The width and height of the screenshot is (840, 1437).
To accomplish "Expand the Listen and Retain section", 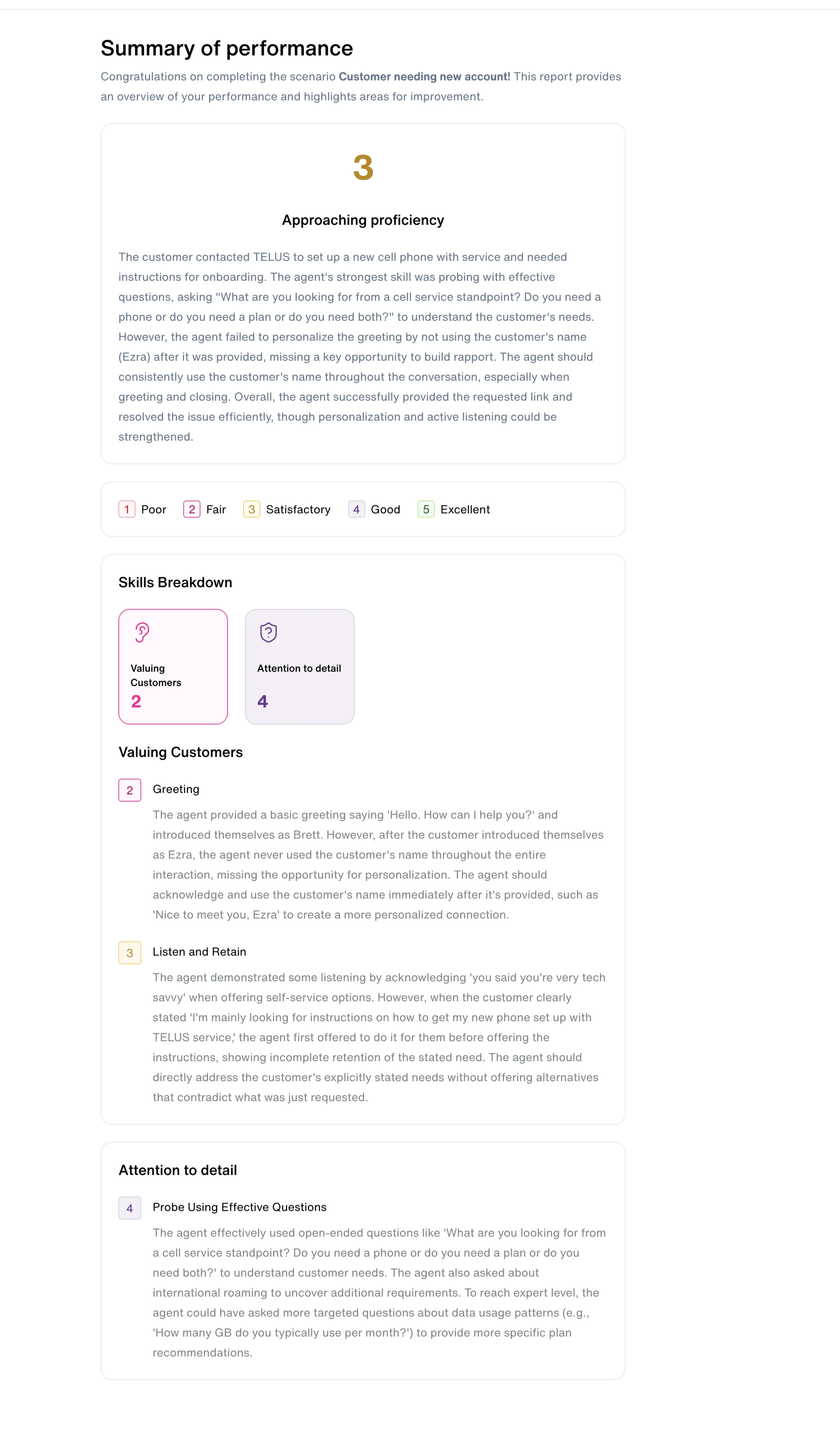I will coord(199,952).
